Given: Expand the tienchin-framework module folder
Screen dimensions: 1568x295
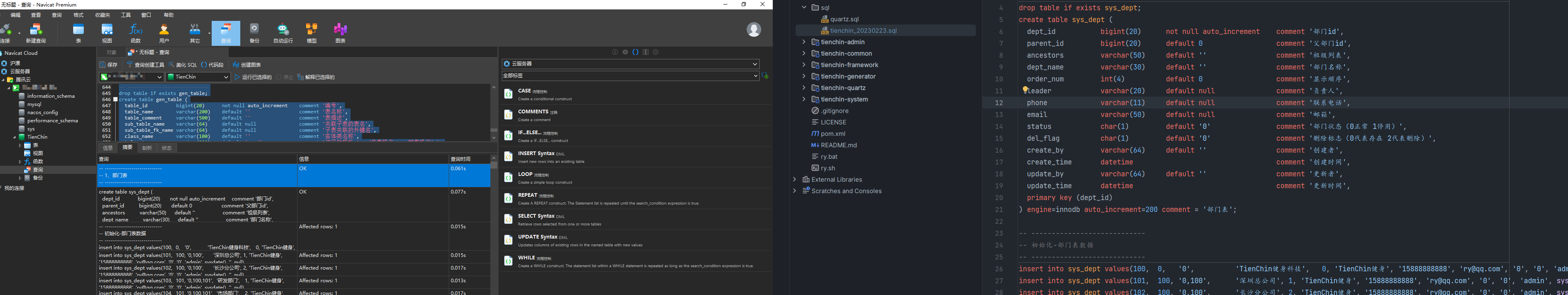Looking at the screenshot, I should [x=803, y=65].
